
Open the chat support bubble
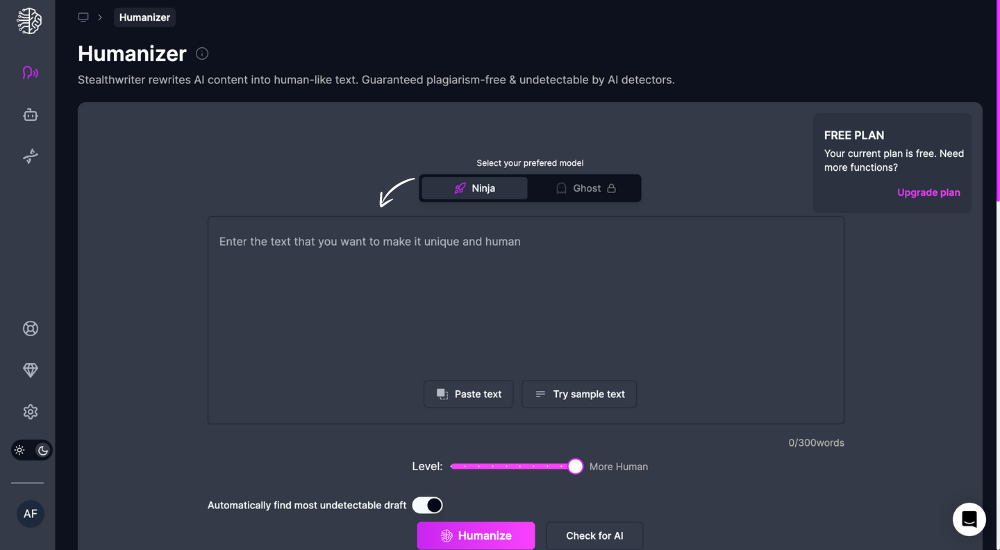point(969,519)
